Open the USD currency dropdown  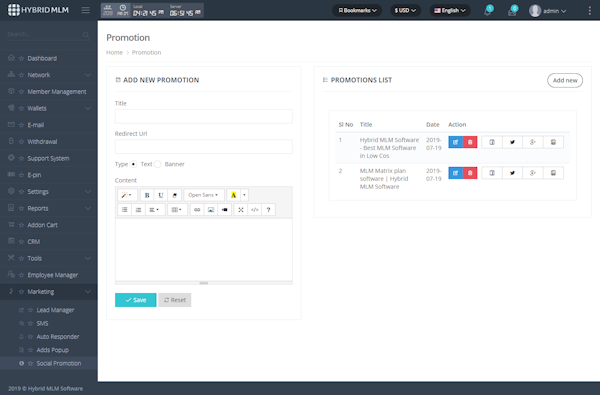405,10
